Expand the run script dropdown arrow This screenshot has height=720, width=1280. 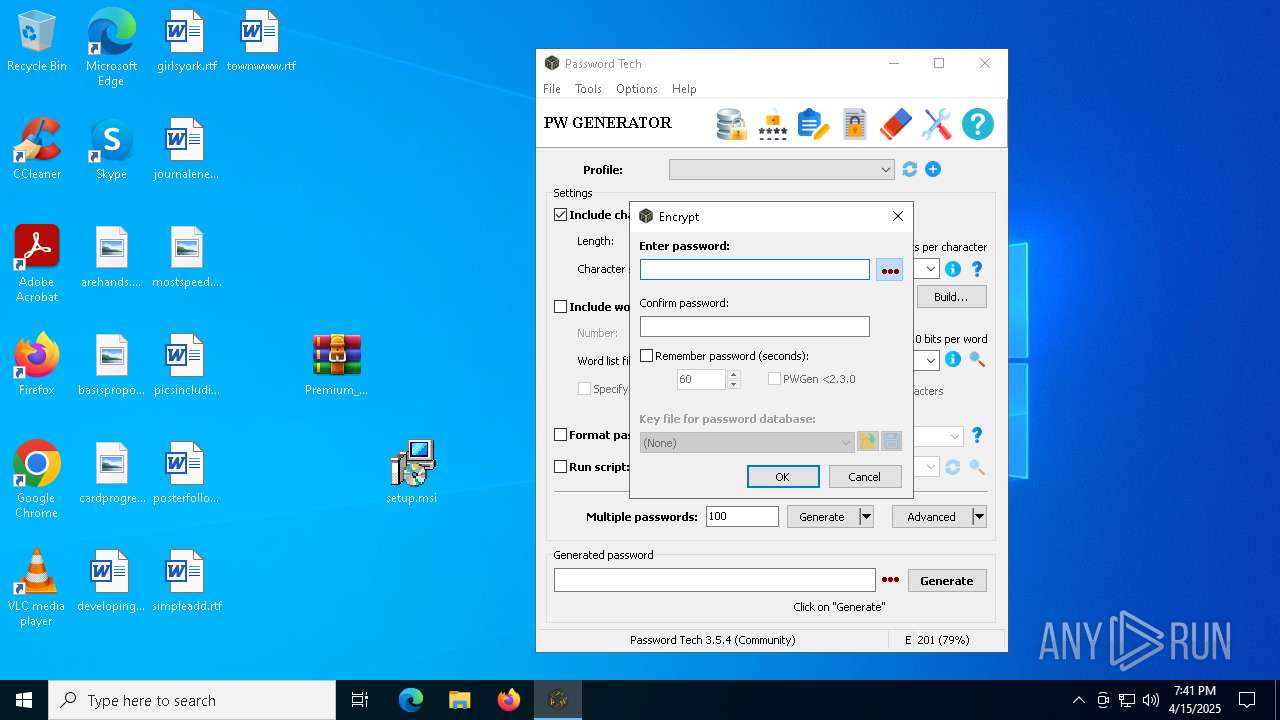pyautogui.click(x=930, y=467)
